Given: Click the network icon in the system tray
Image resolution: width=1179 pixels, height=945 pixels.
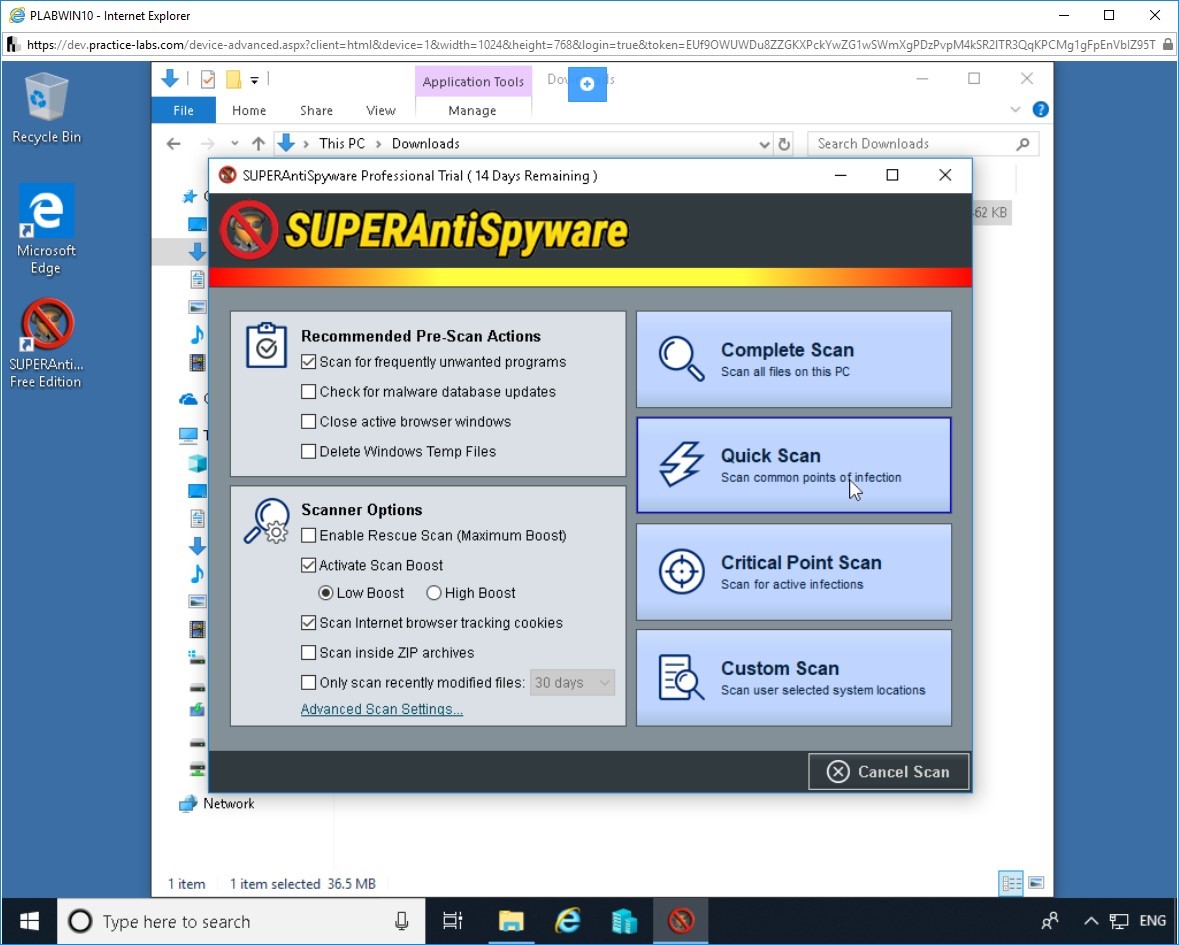Looking at the screenshot, I should [1119, 921].
